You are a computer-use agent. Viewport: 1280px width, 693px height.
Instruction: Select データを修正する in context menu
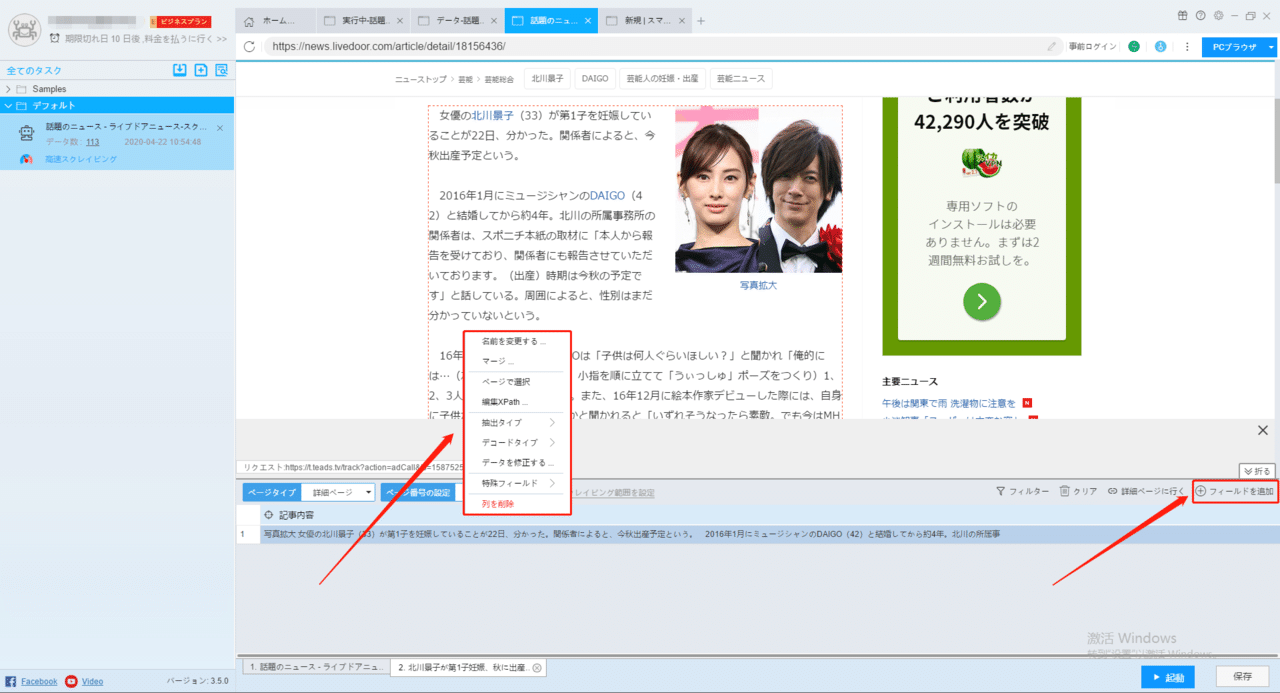click(x=517, y=463)
